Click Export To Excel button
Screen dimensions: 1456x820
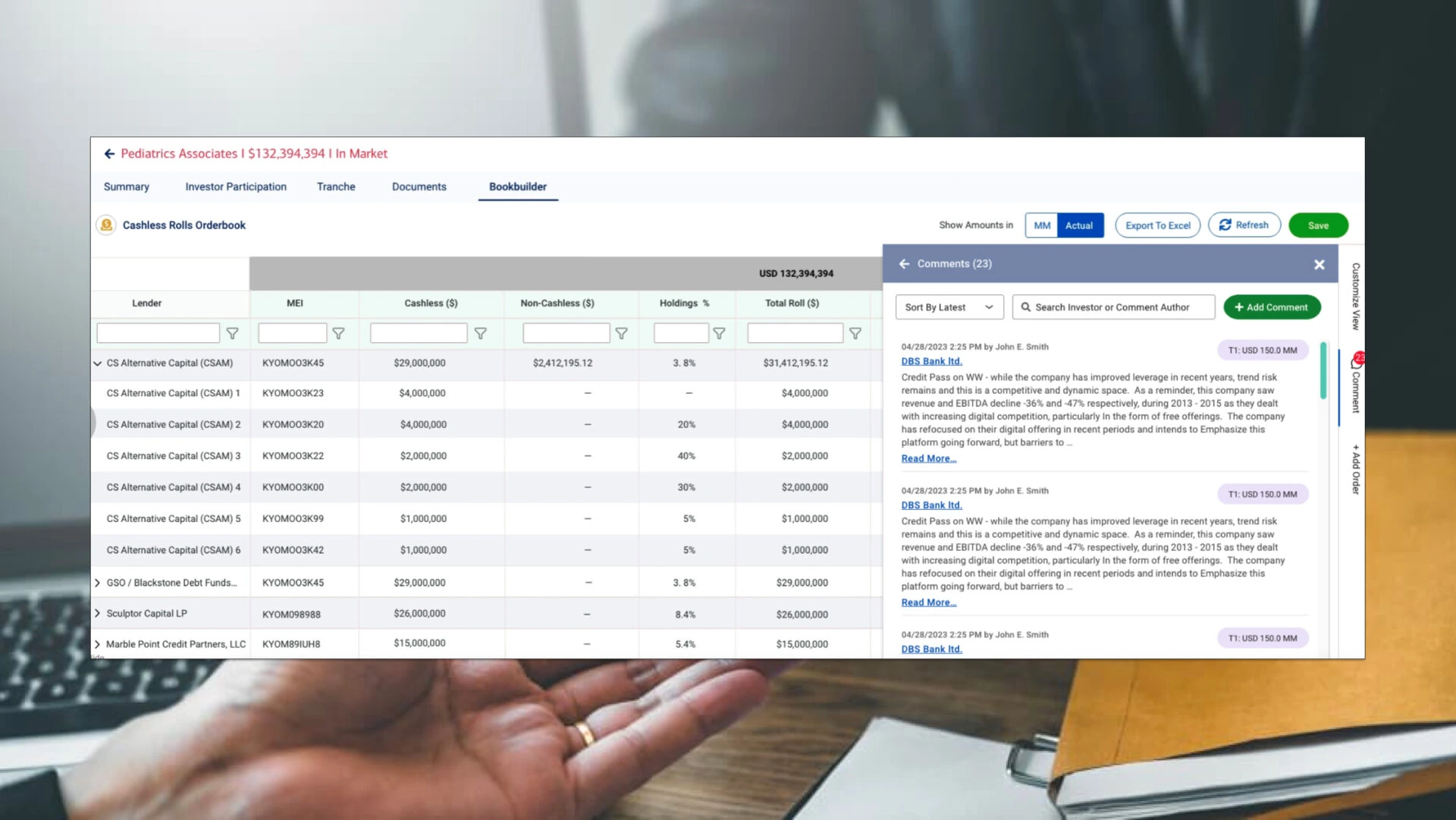tap(1158, 226)
